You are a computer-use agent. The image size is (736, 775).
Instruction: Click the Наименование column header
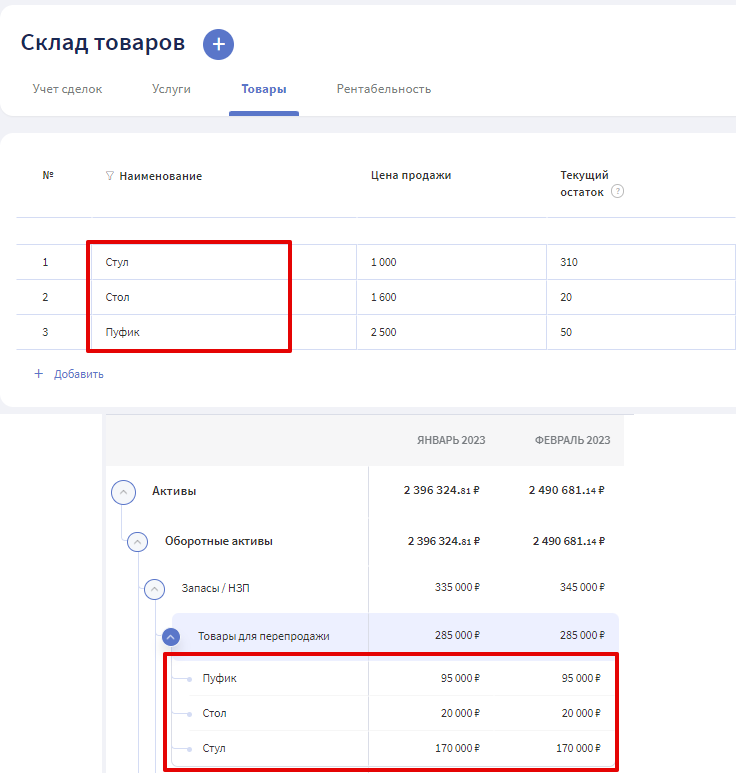(x=161, y=176)
